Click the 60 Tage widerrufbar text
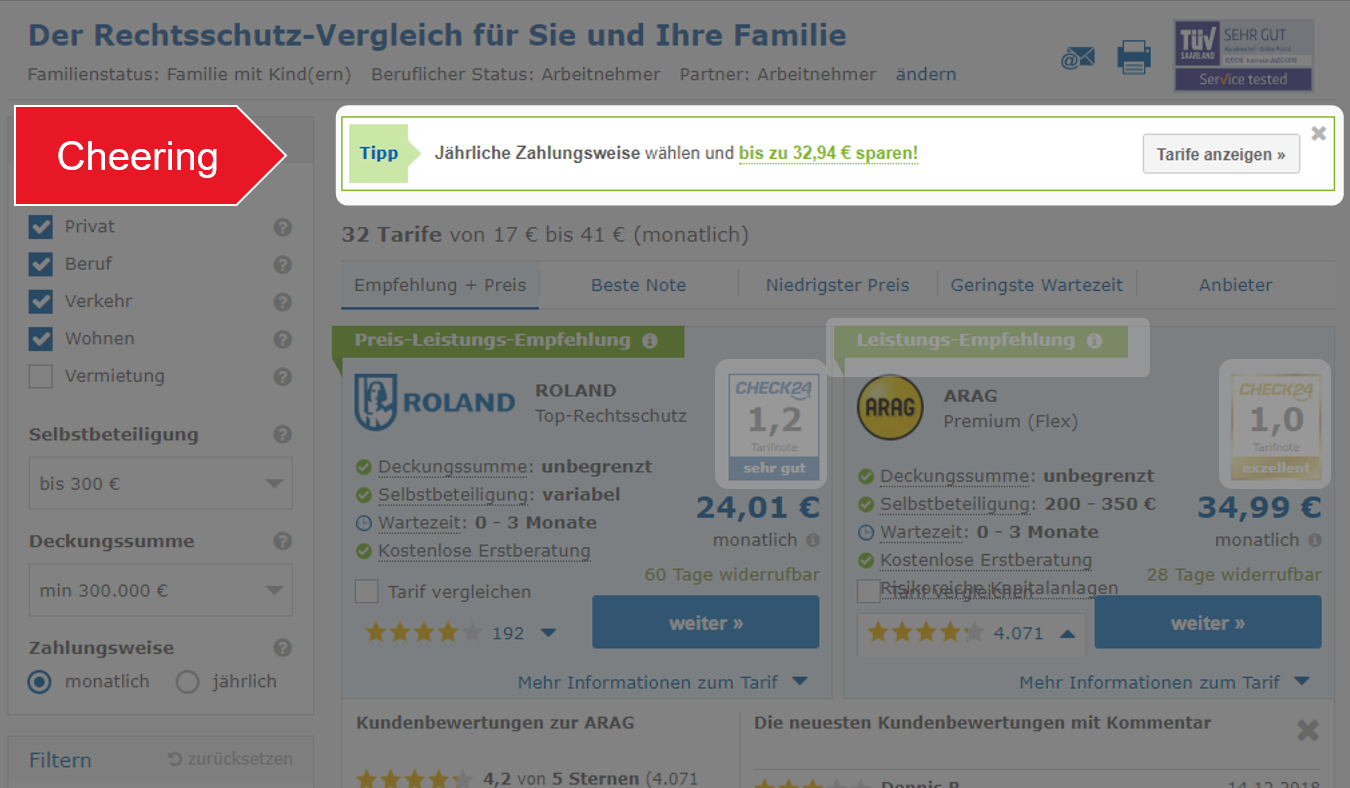The width and height of the screenshot is (1350, 788). pos(732,575)
